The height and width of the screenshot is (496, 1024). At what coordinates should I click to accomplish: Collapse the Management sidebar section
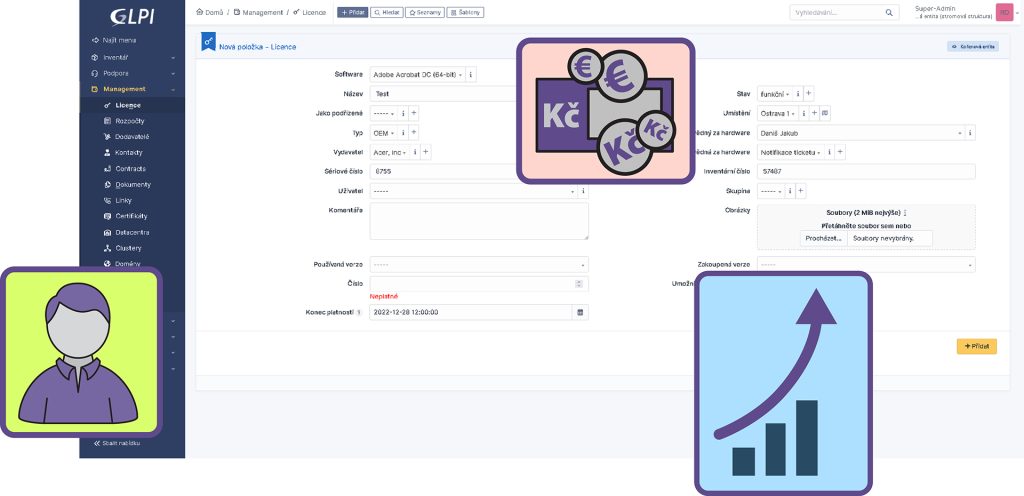132,89
